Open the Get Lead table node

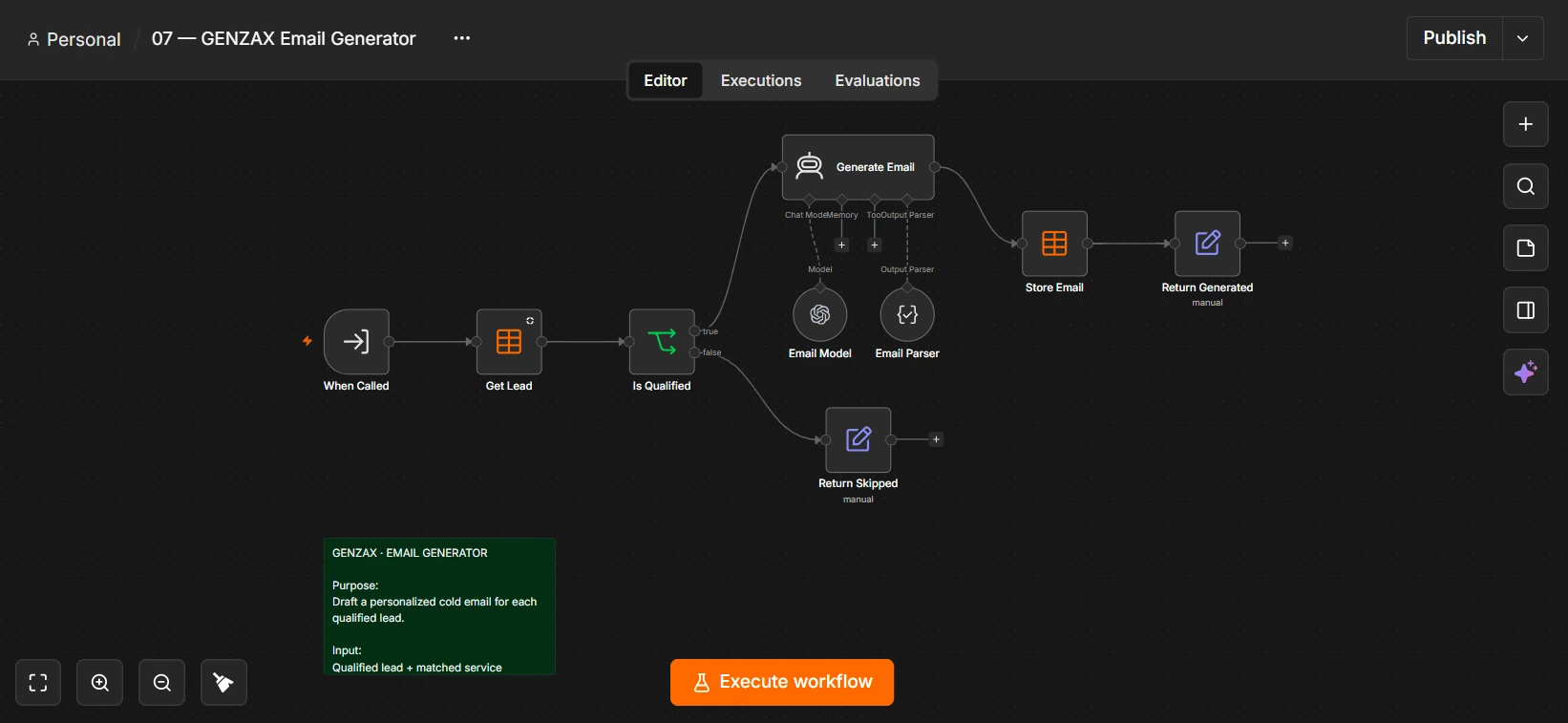pyautogui.click(x=509, y=341)
